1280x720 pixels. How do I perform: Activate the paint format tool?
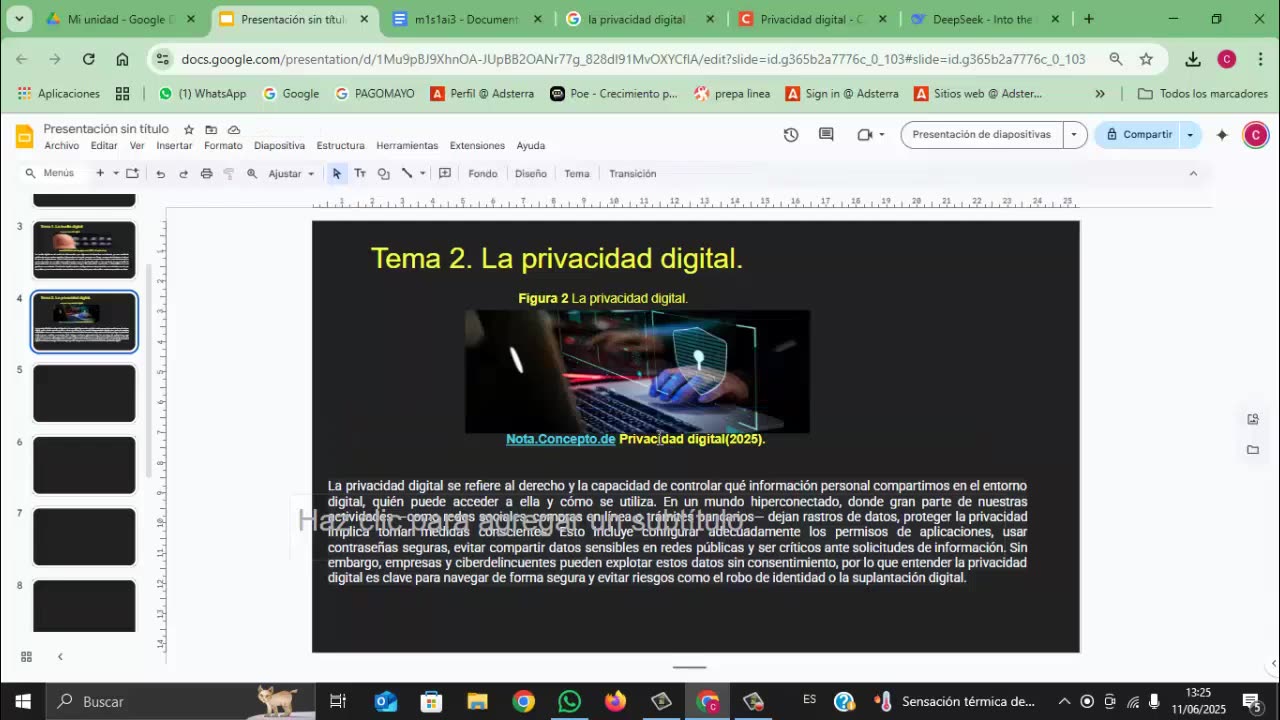228,173
